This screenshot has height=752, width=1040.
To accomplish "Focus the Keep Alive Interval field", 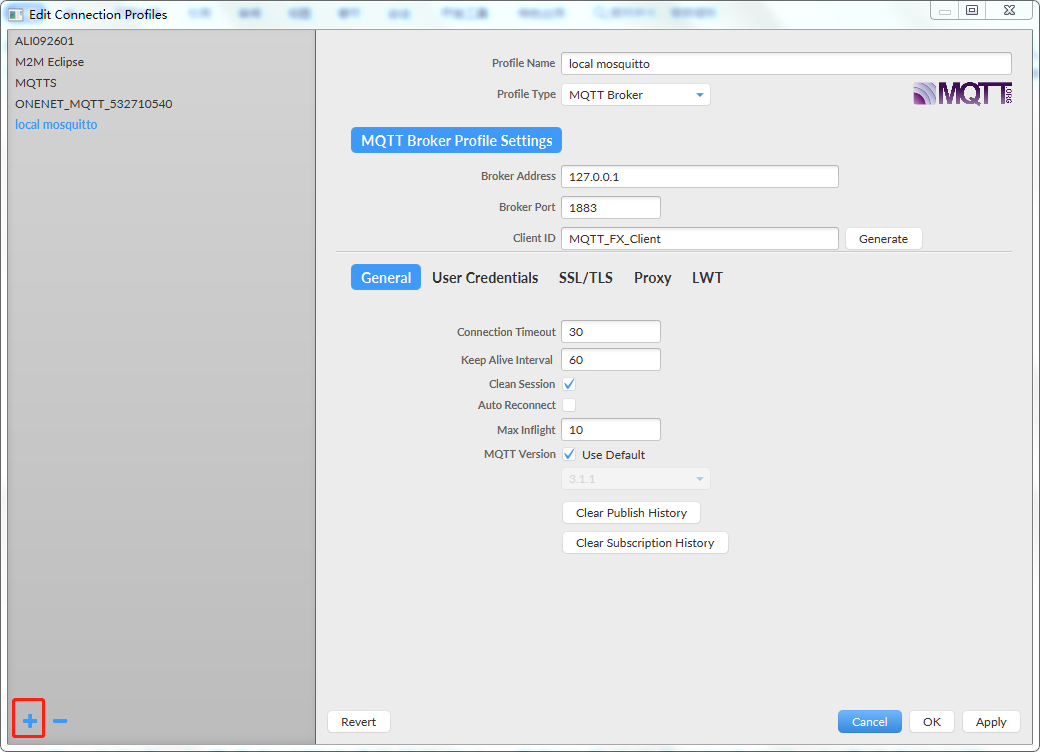I will [x=611, y=359].
